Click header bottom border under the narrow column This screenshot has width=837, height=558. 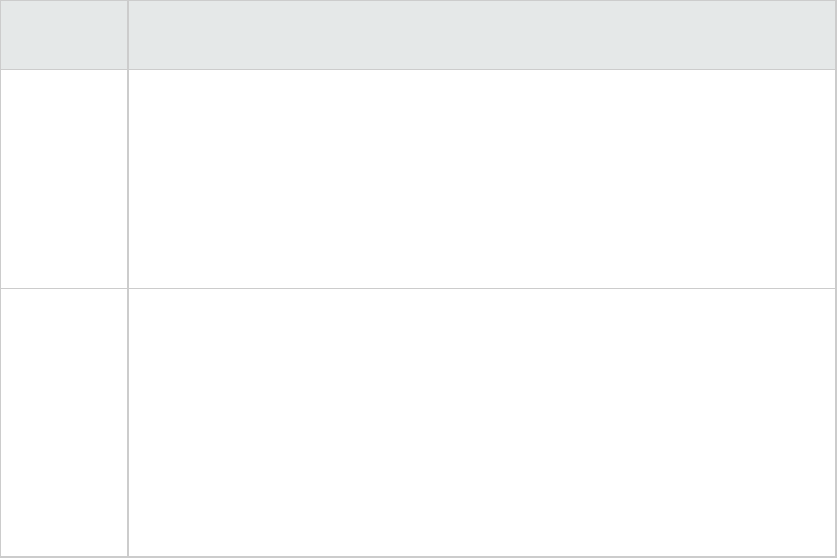click(64, 69)
